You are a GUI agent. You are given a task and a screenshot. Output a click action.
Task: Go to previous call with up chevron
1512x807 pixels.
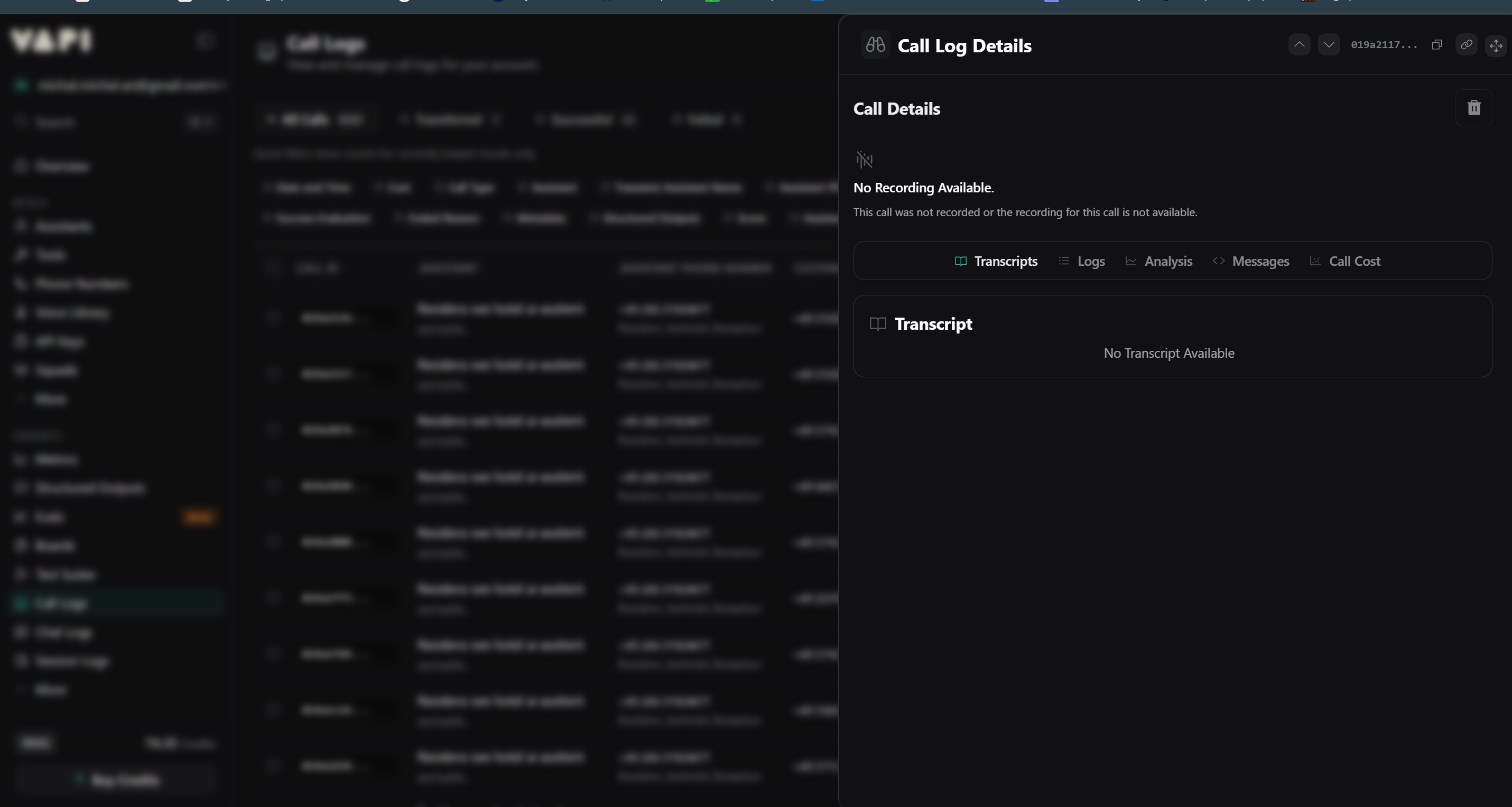[1299, 44]
